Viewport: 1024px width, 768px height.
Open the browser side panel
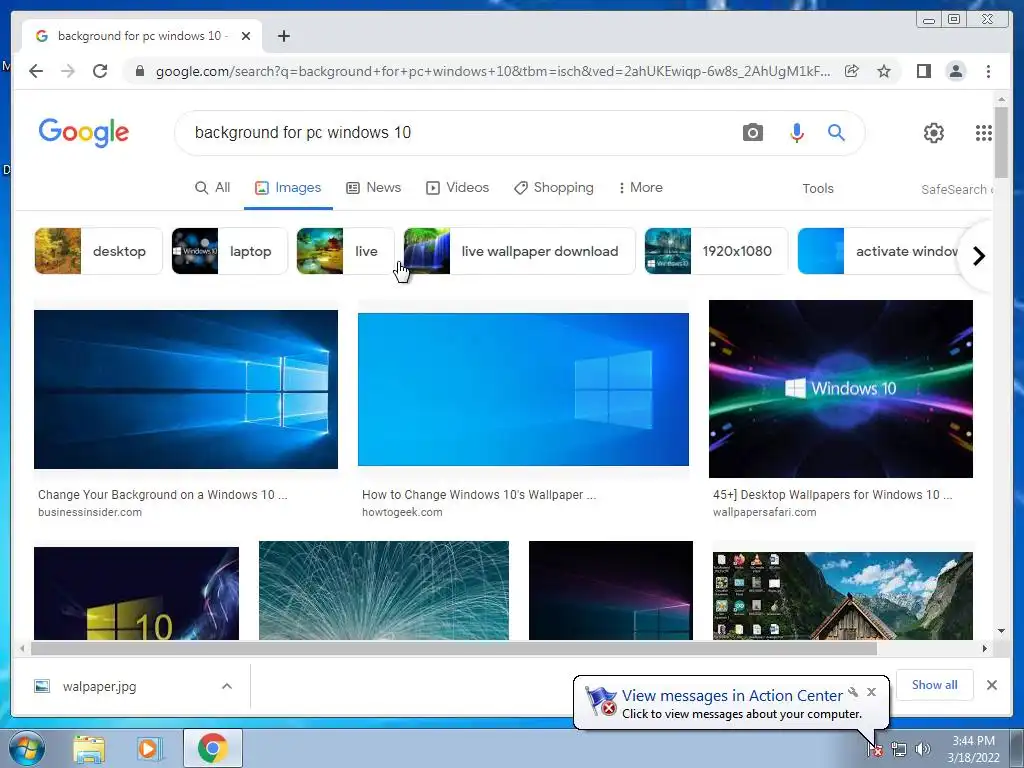pos(923,71)
